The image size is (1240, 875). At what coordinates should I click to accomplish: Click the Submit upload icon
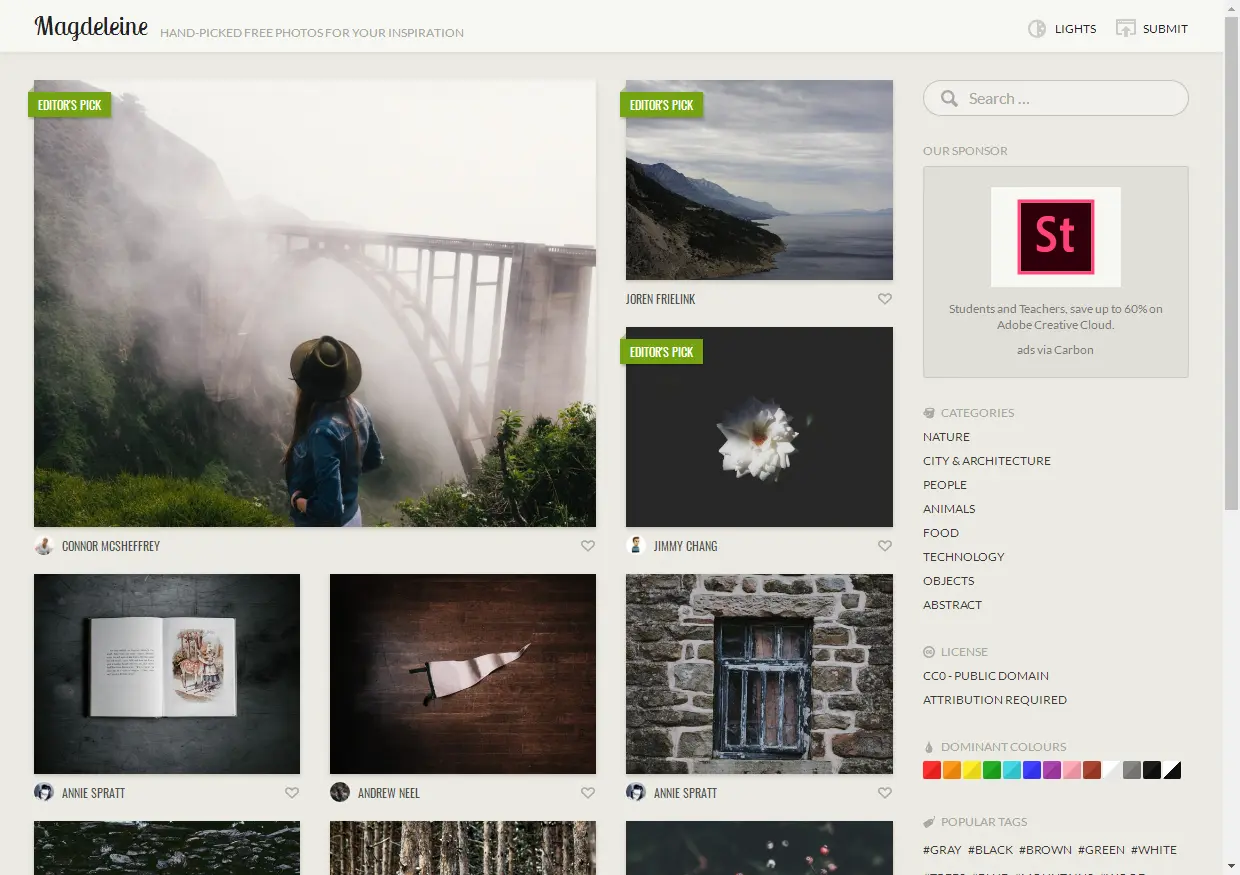click(1126, 29)
